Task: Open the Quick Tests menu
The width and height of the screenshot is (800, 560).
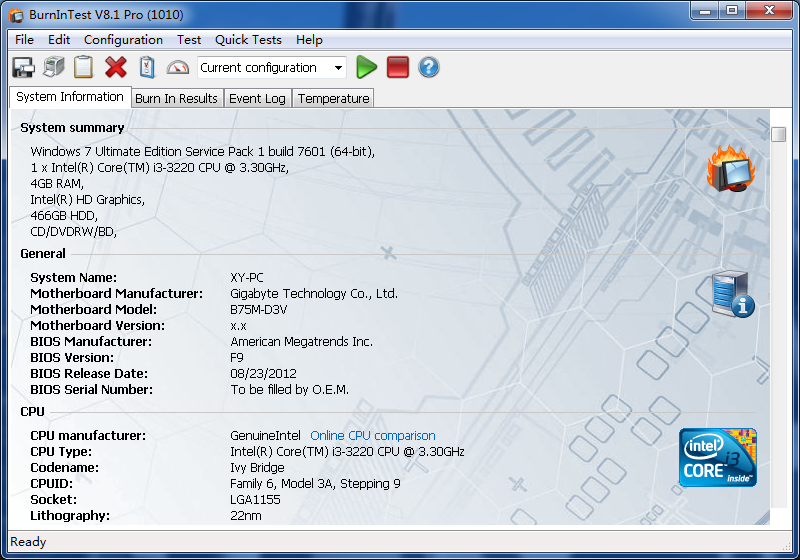Action: pyautogui.click(x=248, y=40)
